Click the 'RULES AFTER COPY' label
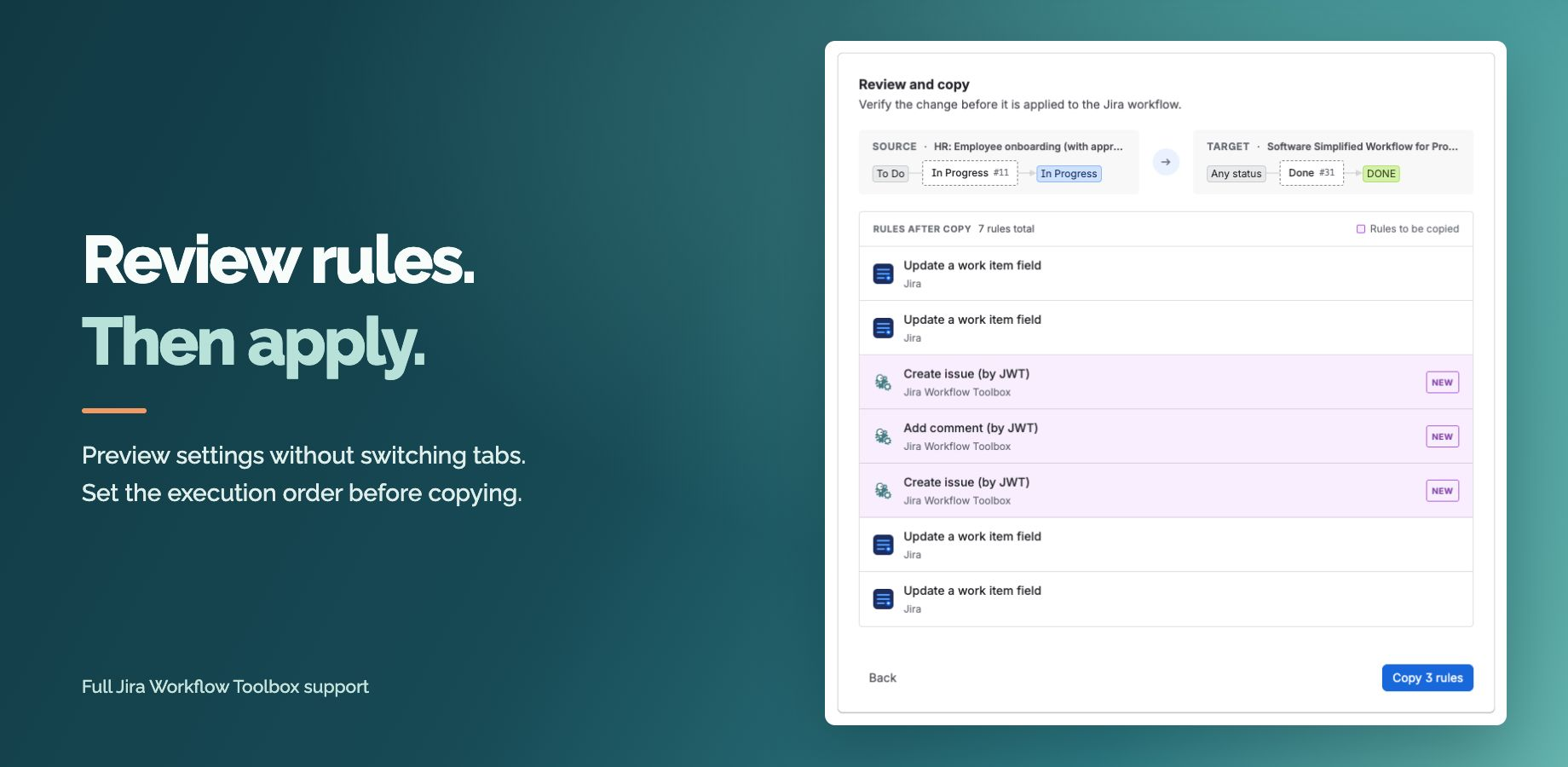 tap(922, 229)
